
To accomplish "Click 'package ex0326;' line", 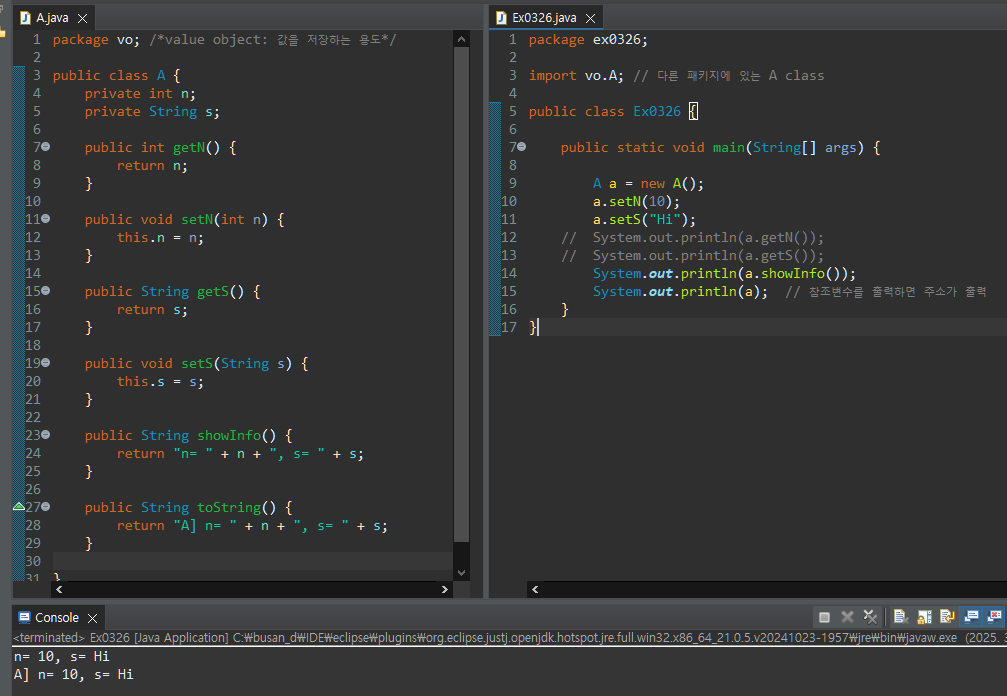I will (588, 40).
